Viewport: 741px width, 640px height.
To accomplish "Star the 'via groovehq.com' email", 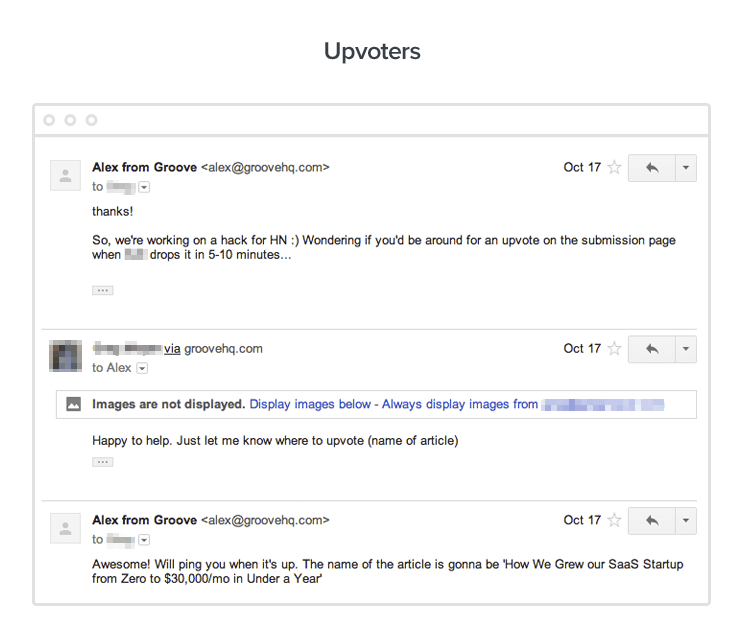I will tap(614, 349).
